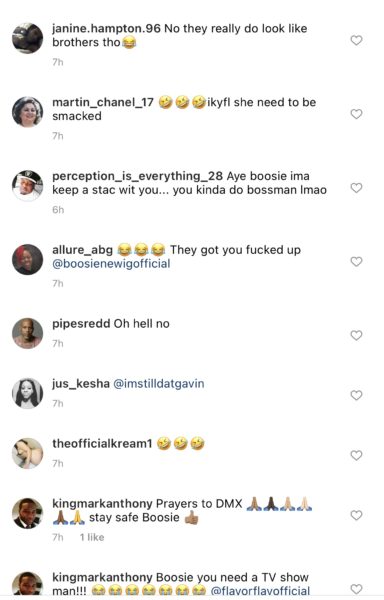The image size is (384, 600).
Task: Tap heart icon on allure_abg's comment
Action: (356, 262)
